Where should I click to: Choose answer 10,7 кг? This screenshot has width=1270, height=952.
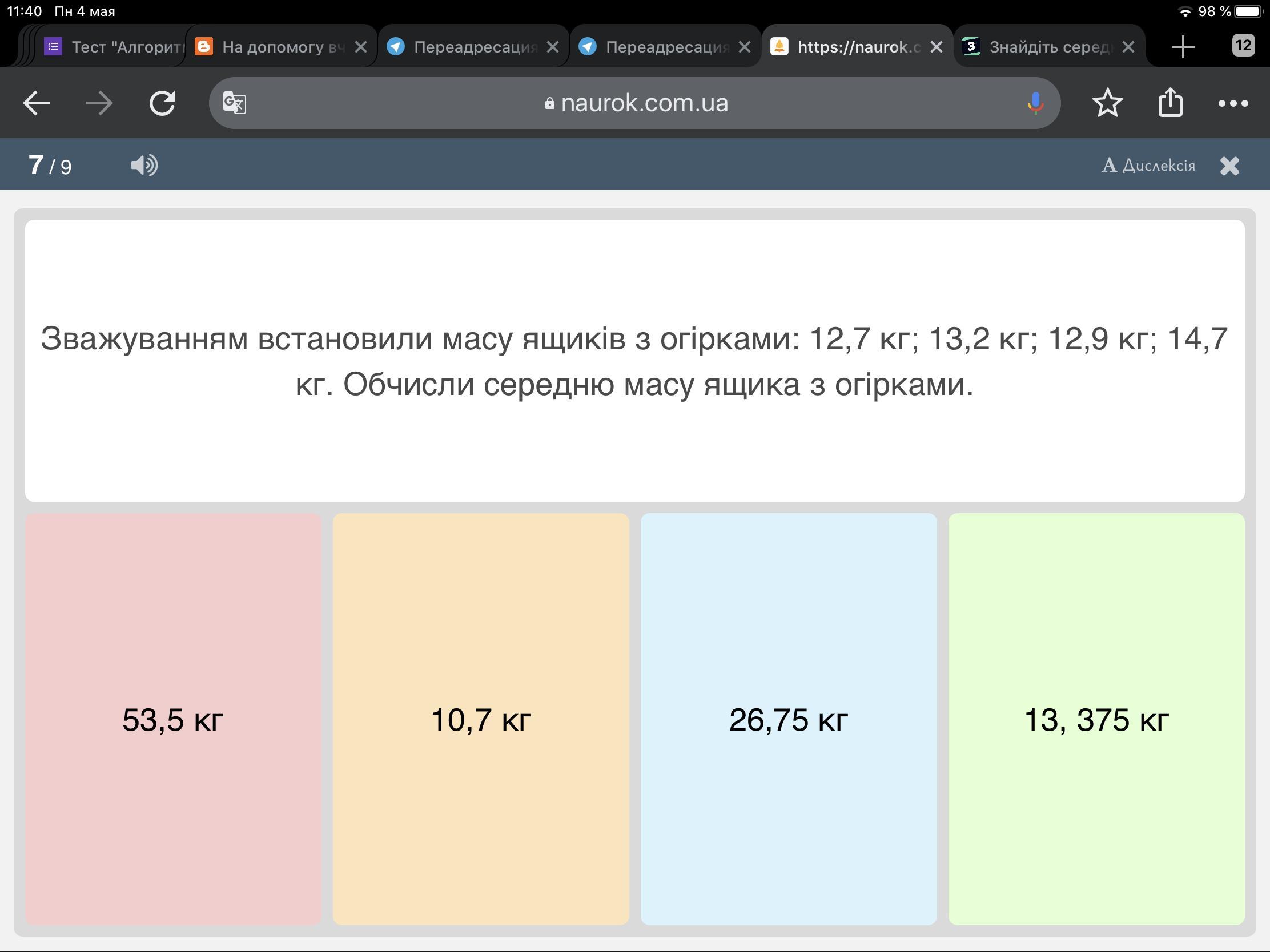pyautogui.click(x=481, y=719)
